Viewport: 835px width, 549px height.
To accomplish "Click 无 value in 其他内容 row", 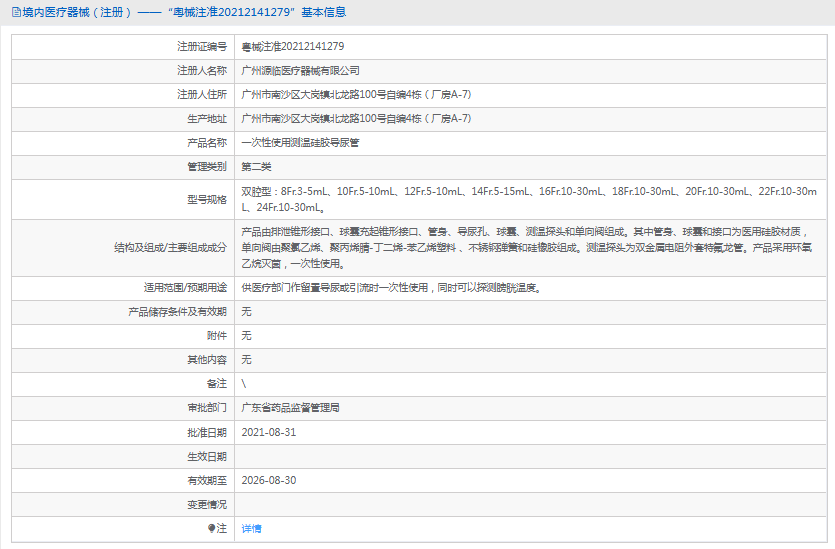I will [x=246, y=359].
